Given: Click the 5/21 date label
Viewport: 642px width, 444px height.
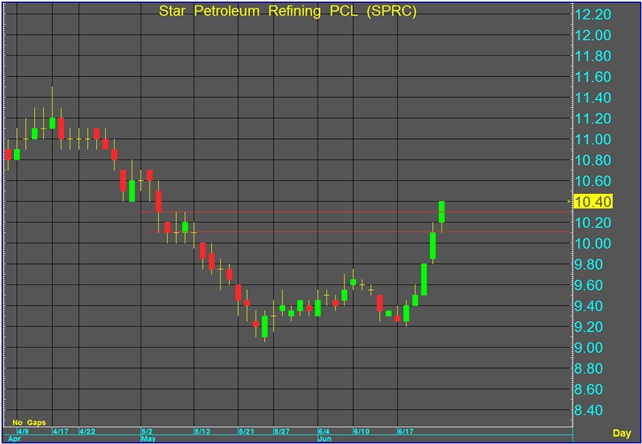Looking at the screenshot, I should tap(246, 432).
